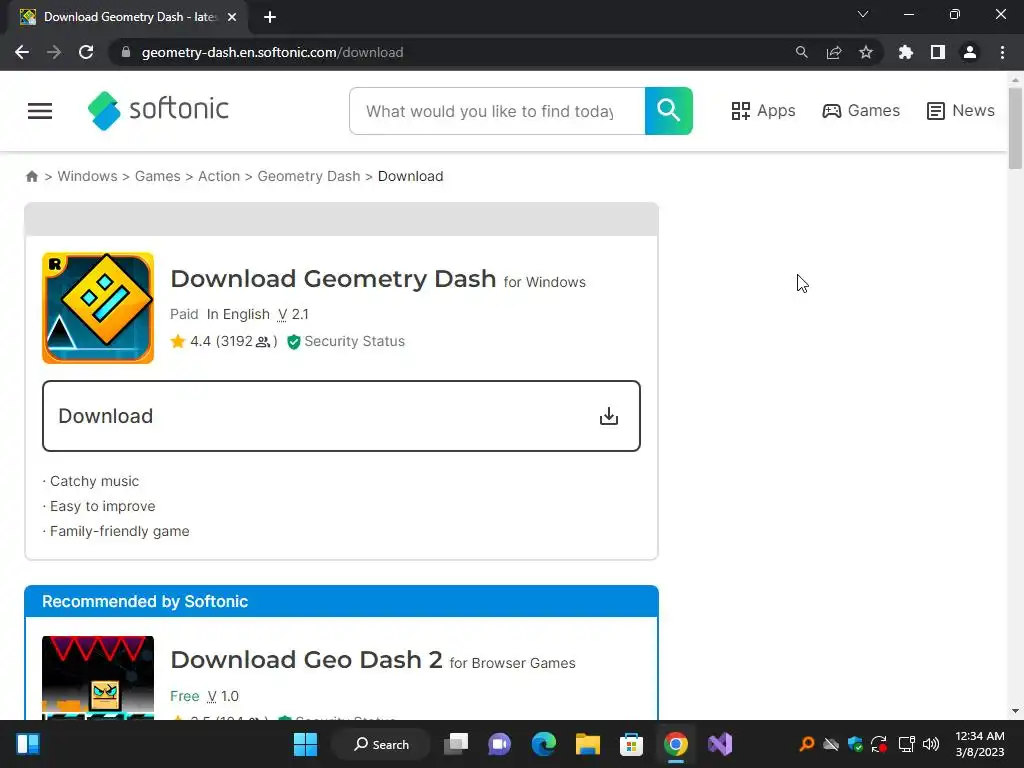1024x768 pixels.
Task: Click the Windows Security tray icon
Action: click(x=855, y=744)
